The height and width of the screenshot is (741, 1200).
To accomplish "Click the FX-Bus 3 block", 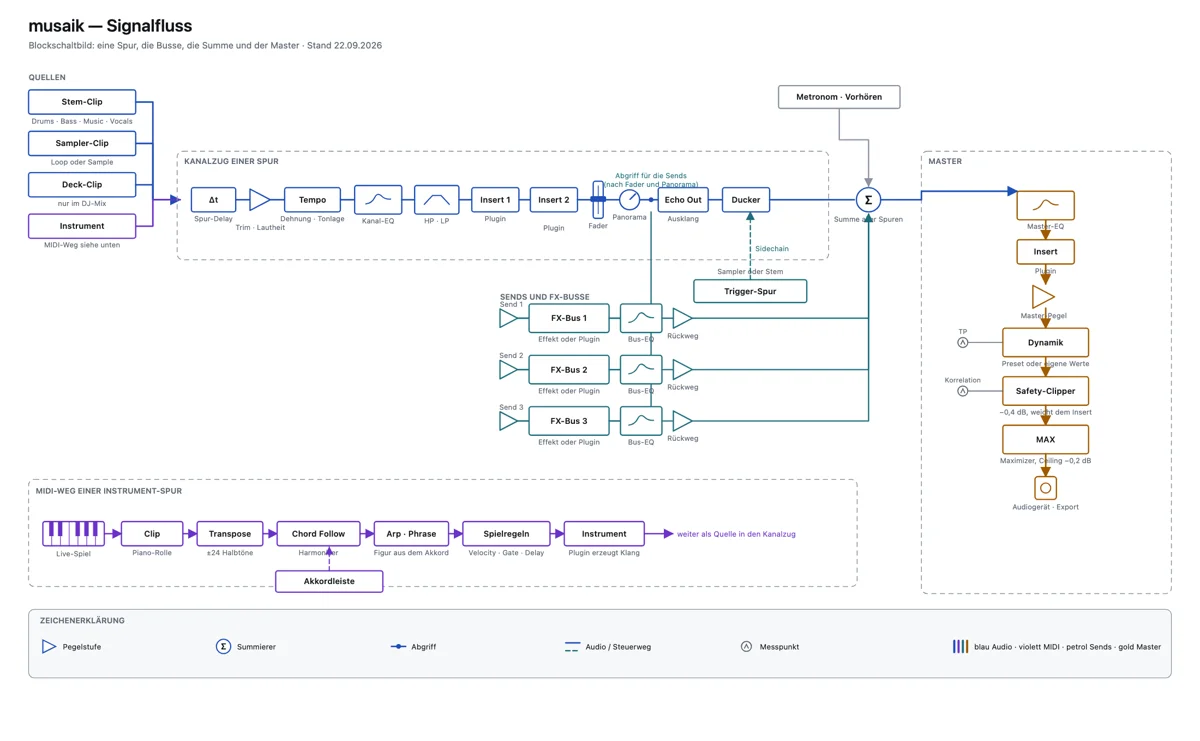I will click(569, 421).
